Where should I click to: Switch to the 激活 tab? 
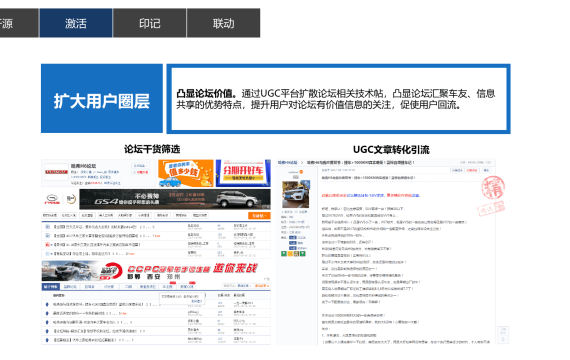click(x=76, y=23)
